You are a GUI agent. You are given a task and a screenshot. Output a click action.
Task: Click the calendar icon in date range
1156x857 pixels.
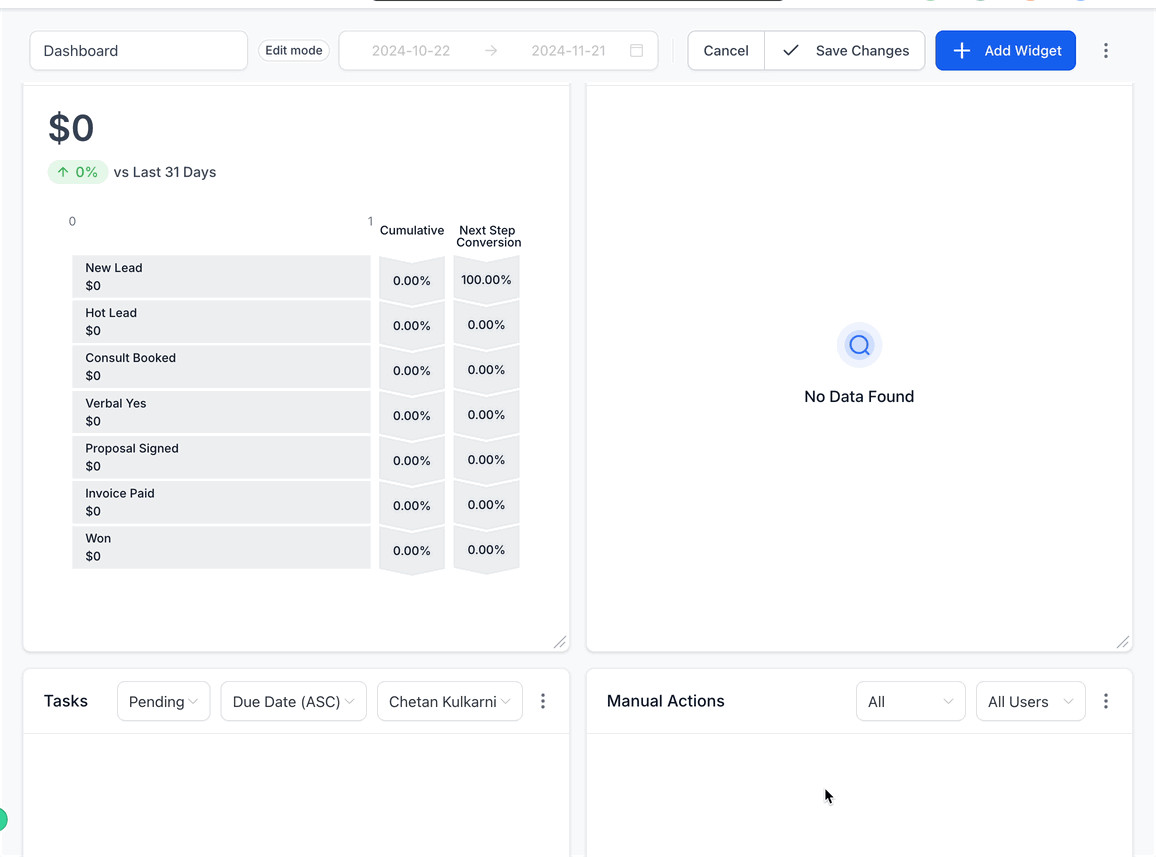coord(636,51)
